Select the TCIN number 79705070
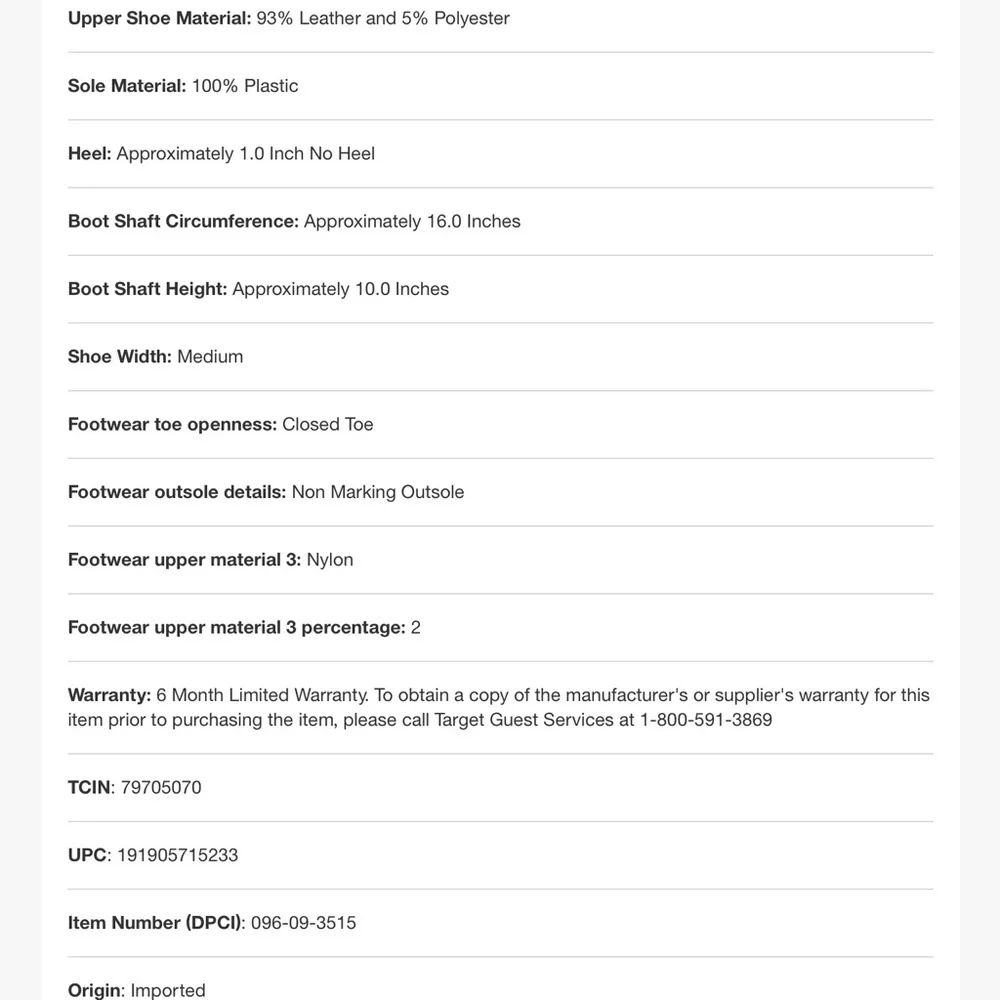 tap(161, 788)
